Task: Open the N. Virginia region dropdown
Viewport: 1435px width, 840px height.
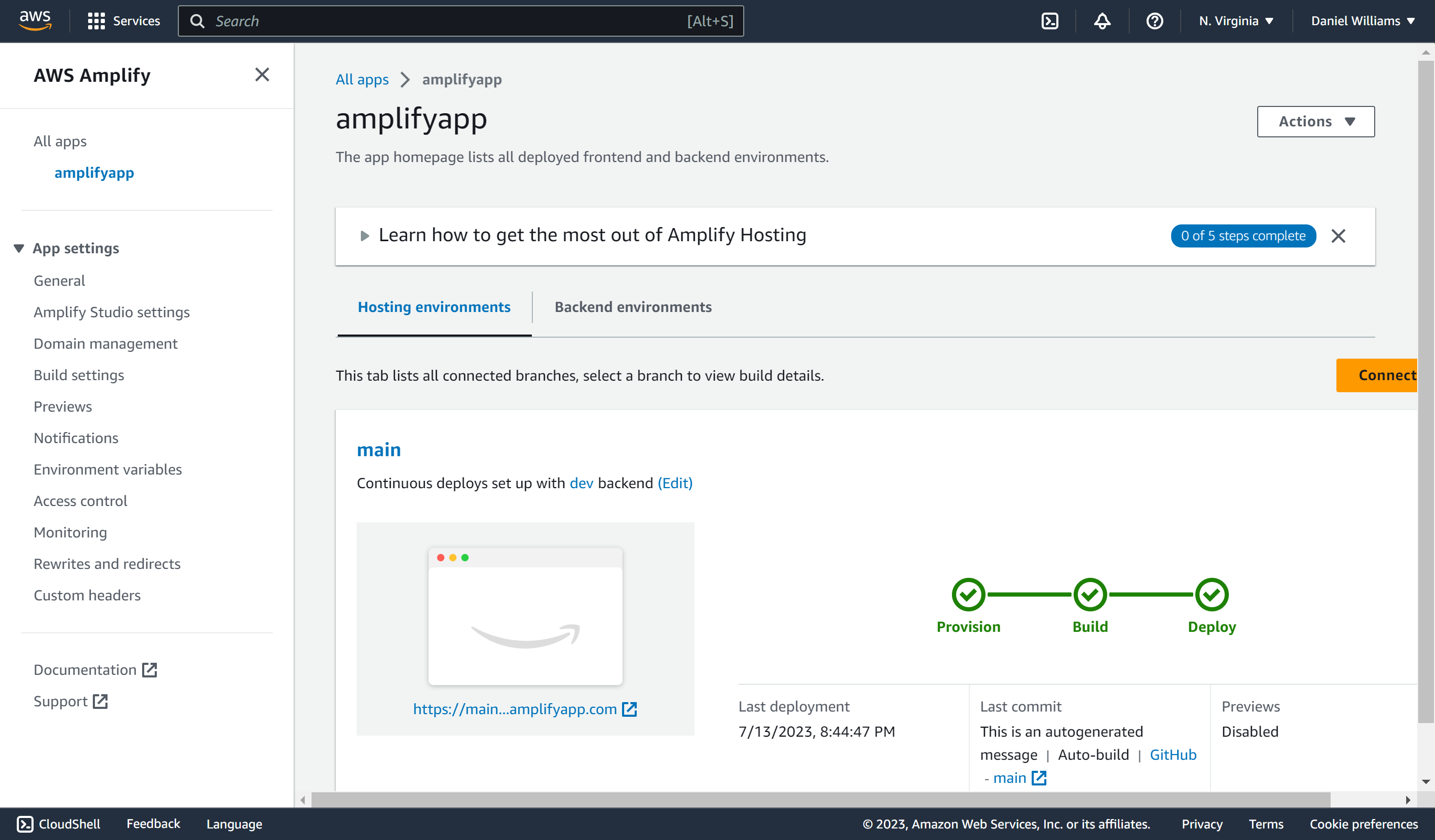Action: (x=1236, y=21)
